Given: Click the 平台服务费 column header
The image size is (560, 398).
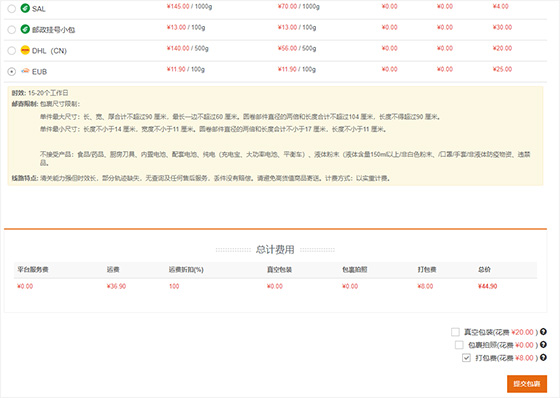Looking at the screenshot, I should click(x=32, y=270).
